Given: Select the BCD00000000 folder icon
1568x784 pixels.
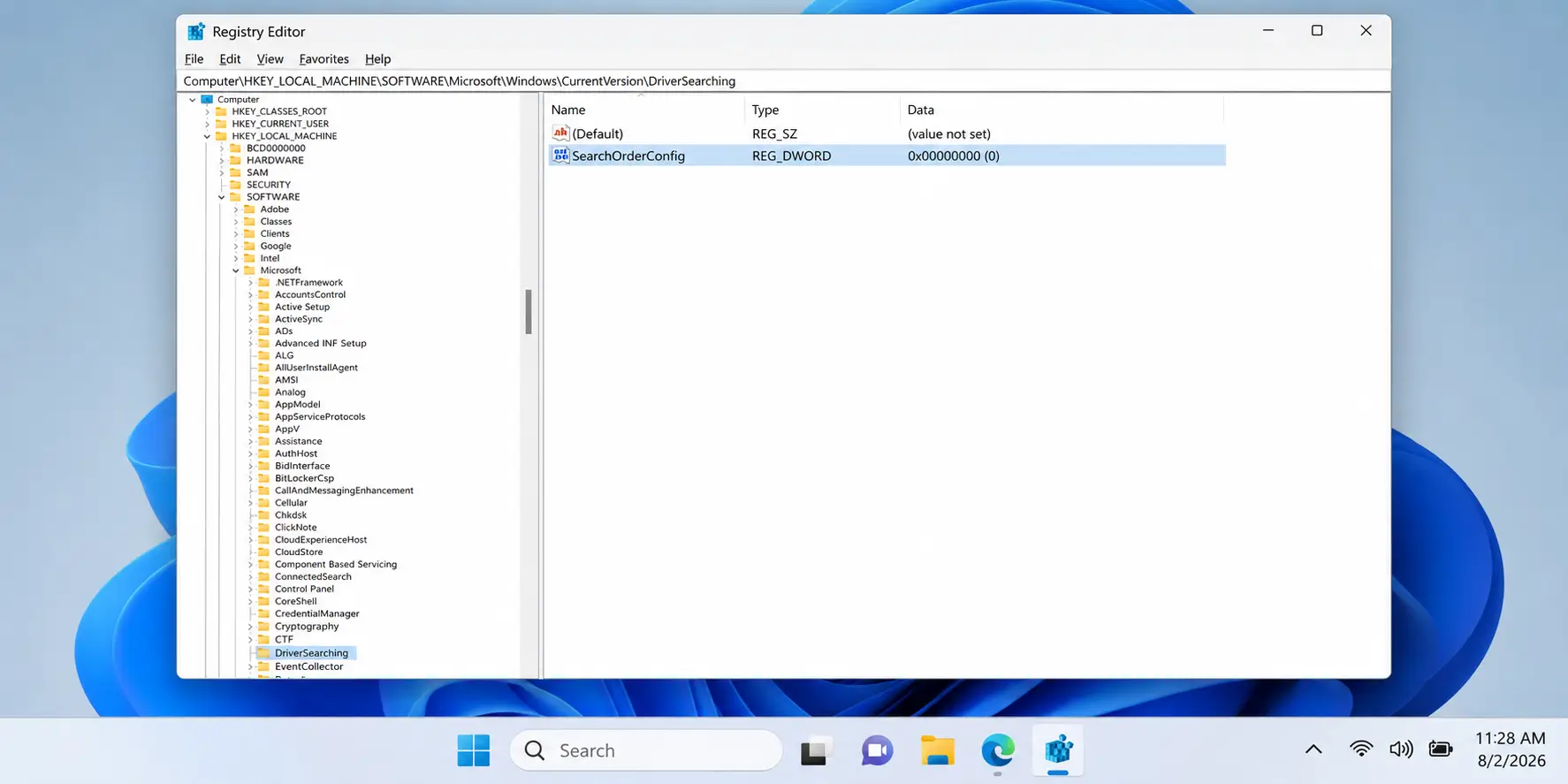Looking at the screenshot, I should pos(235,148).
